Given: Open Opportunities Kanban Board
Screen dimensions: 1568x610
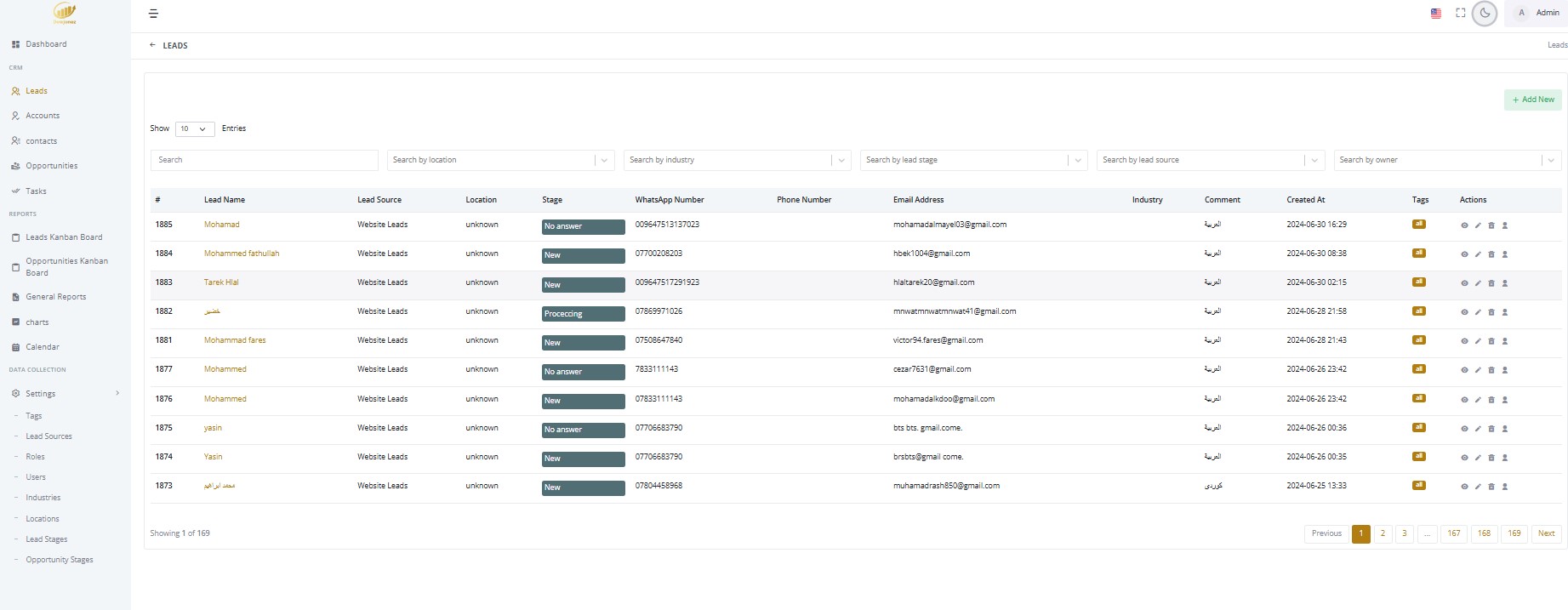Looking at the screenshot, I should click(66, 267).
